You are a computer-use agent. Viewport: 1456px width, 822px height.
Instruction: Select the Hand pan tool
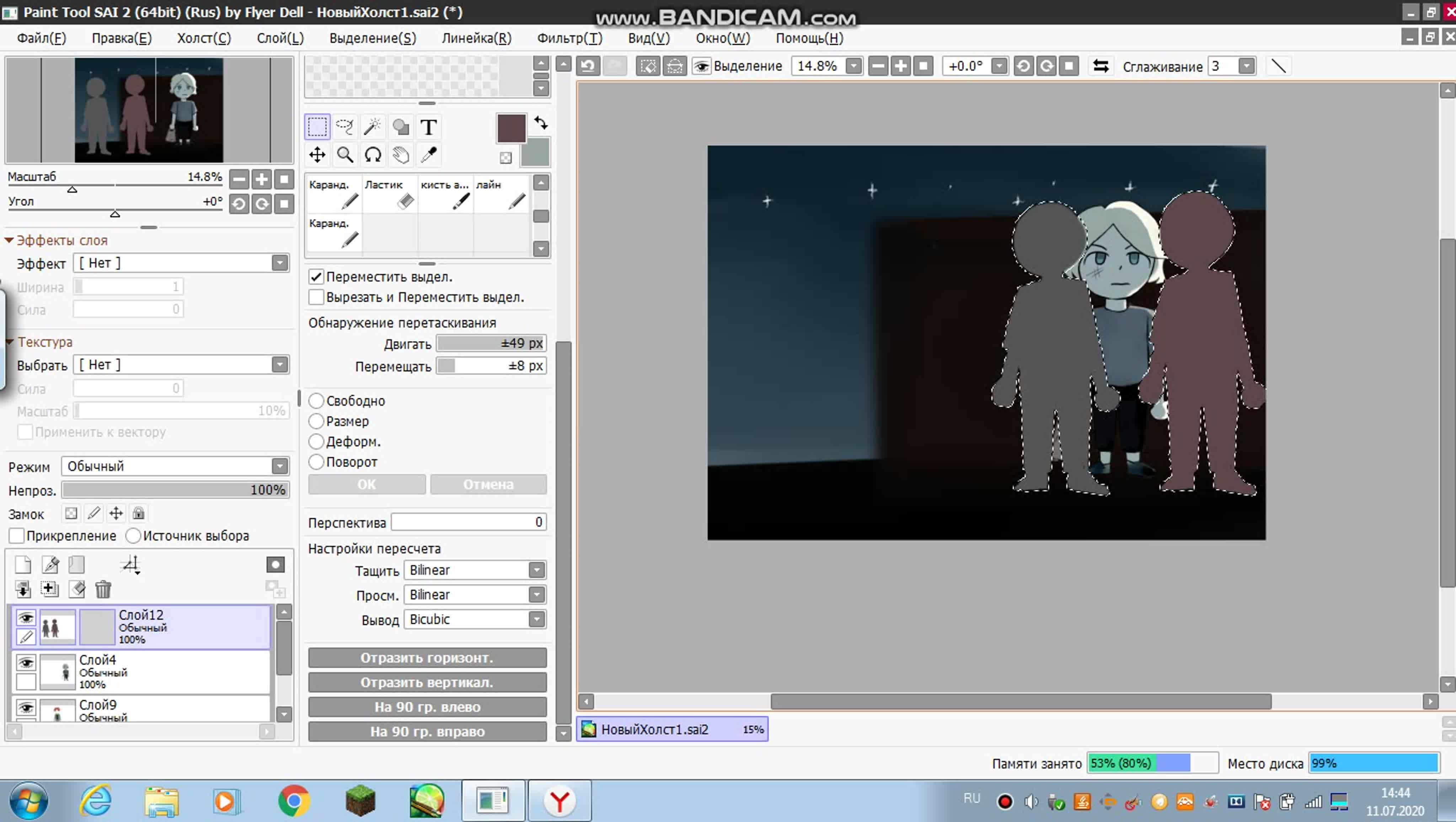pyautogui.click(x=401, y=154)
